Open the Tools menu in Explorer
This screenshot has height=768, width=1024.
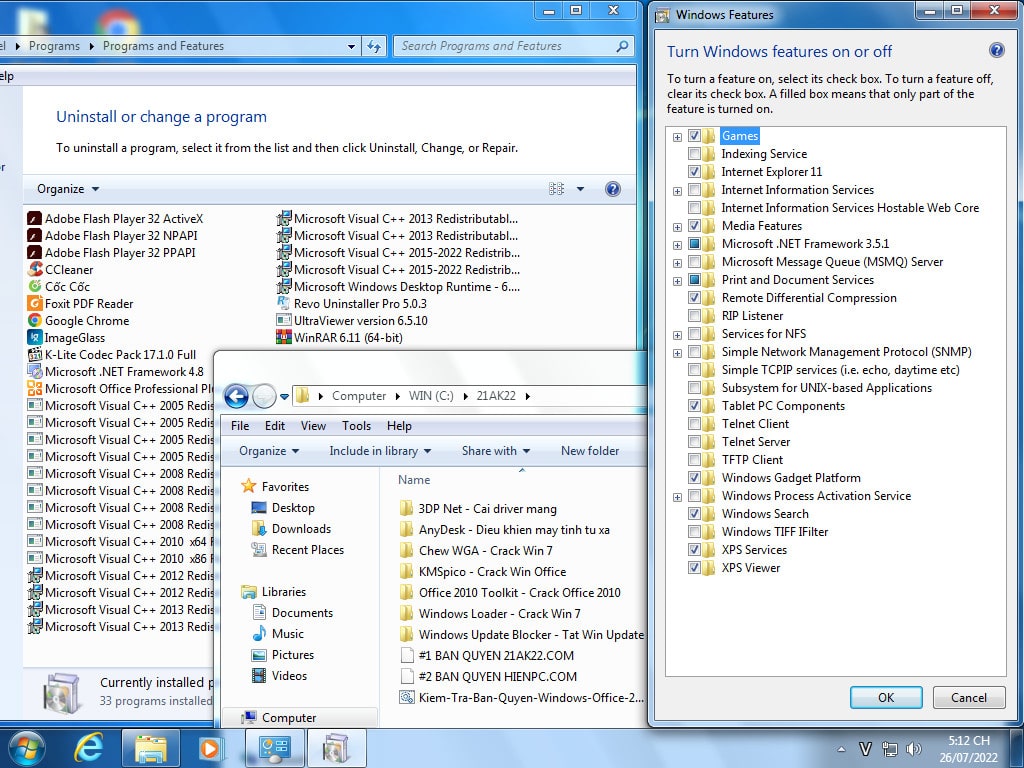[x=356, y=426]
